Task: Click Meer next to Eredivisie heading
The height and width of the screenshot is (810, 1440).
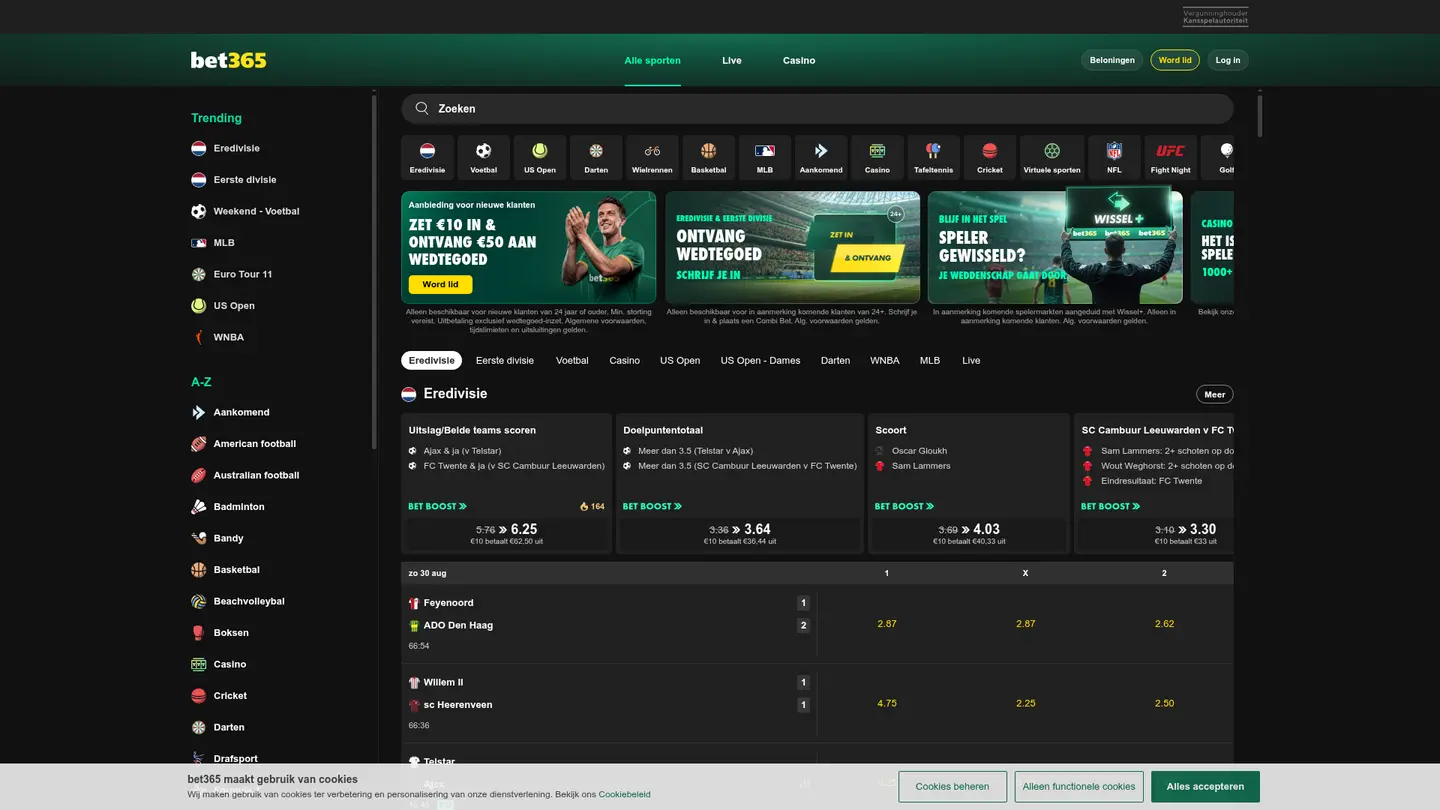Action: [1215, 394]
